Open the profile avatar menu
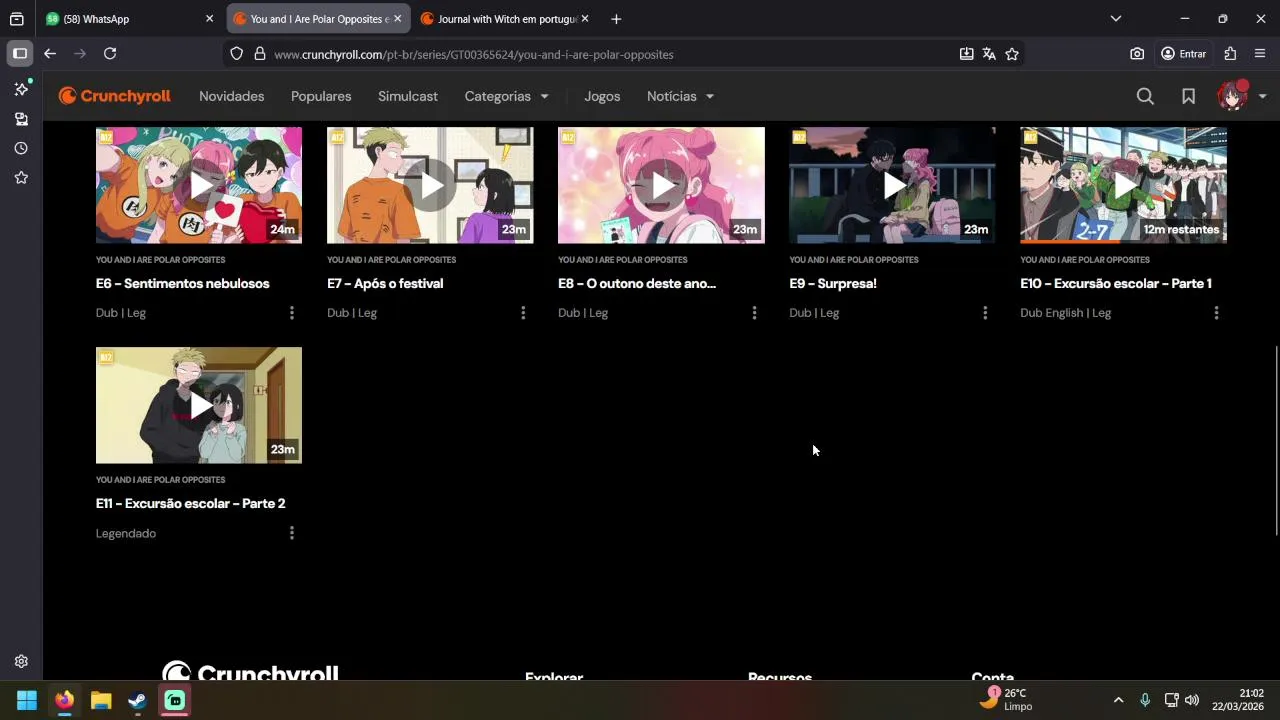 coord(1232,96)
